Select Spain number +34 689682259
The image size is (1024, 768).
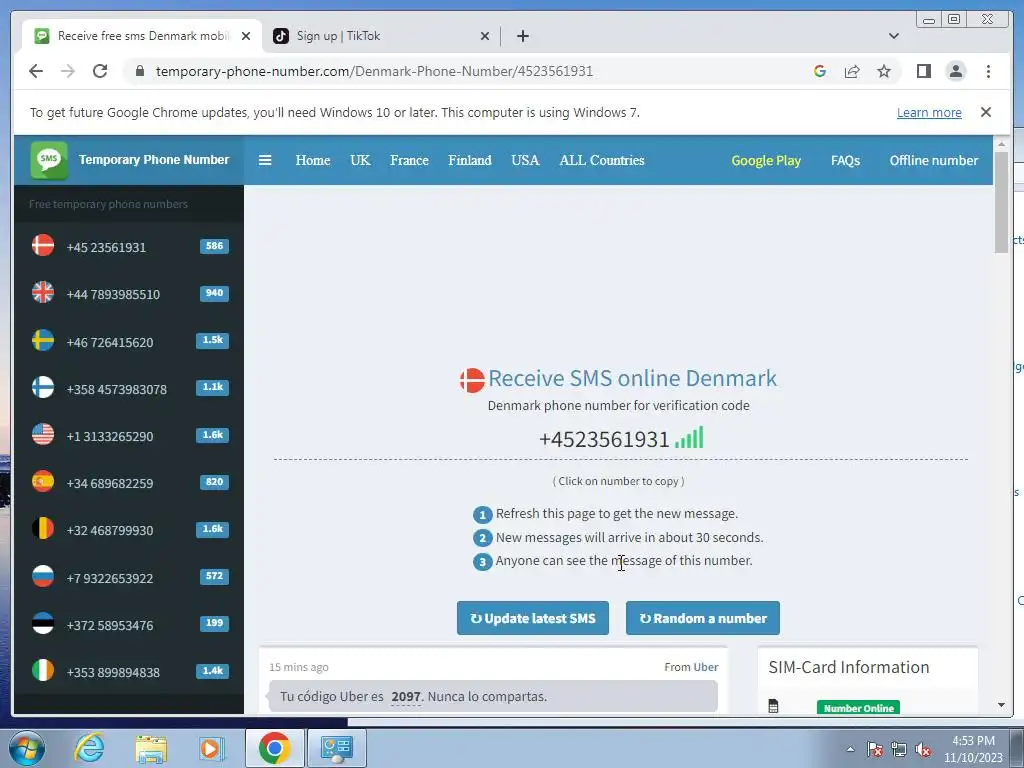[x=129, y=483]
